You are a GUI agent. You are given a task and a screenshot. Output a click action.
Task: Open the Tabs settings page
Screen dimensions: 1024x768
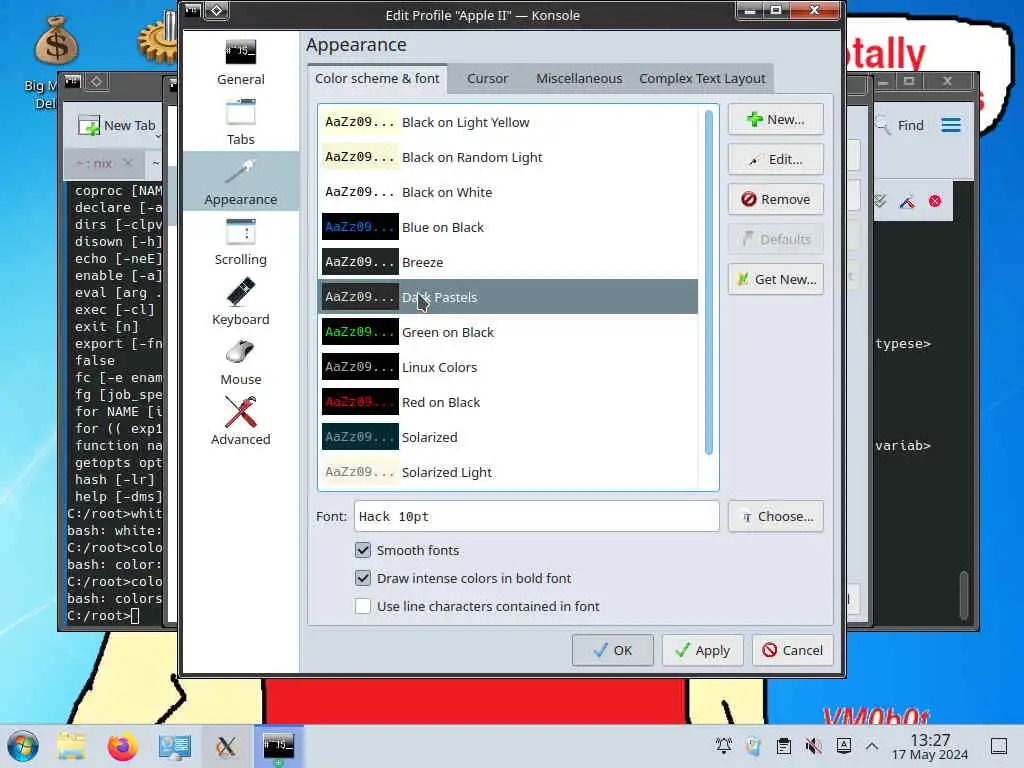click(x=240, y=123)
